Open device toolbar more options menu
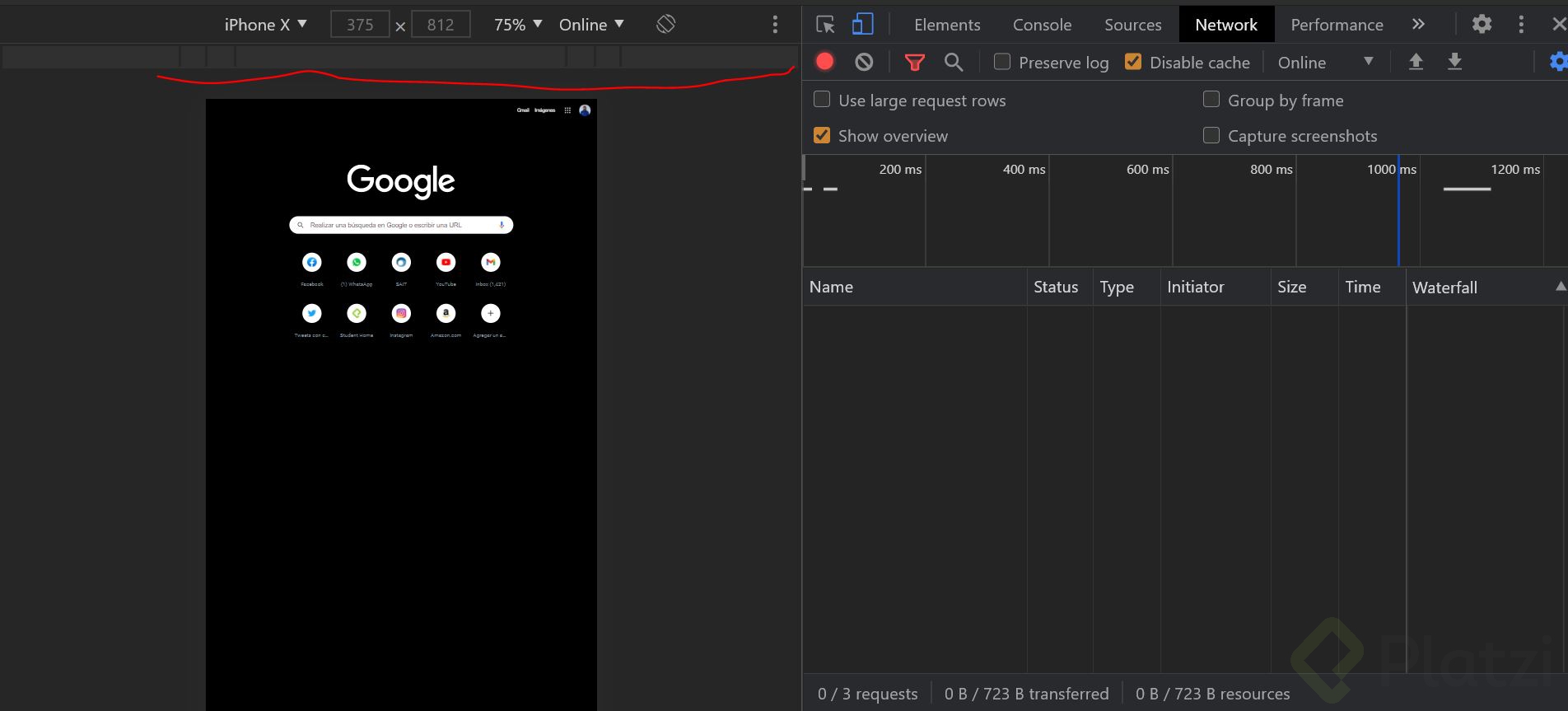The width and height of the screenshot is (1568, 711). (775, 25)
